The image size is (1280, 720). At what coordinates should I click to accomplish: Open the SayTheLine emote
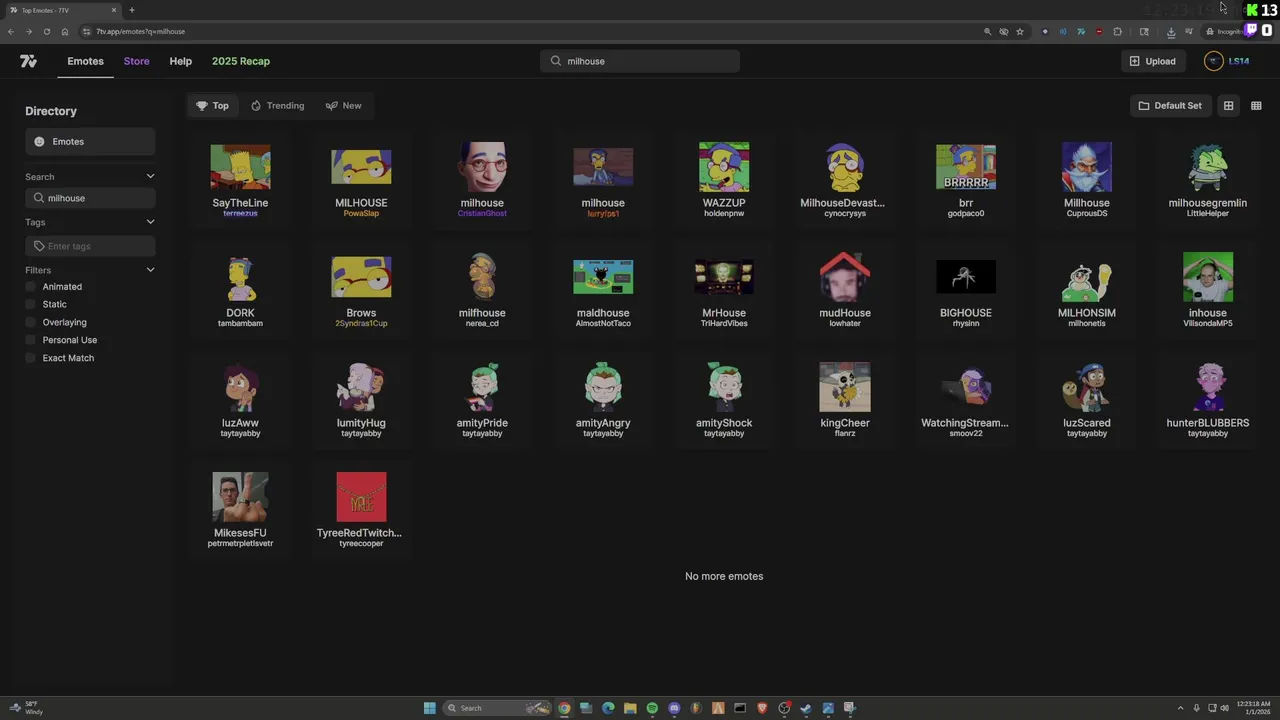coord(240,180)
